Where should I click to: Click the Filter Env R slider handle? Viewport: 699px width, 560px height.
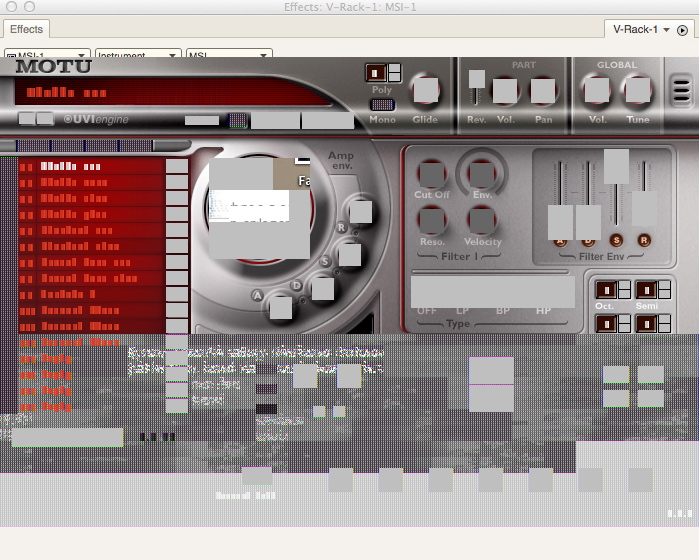click(644, 209)
